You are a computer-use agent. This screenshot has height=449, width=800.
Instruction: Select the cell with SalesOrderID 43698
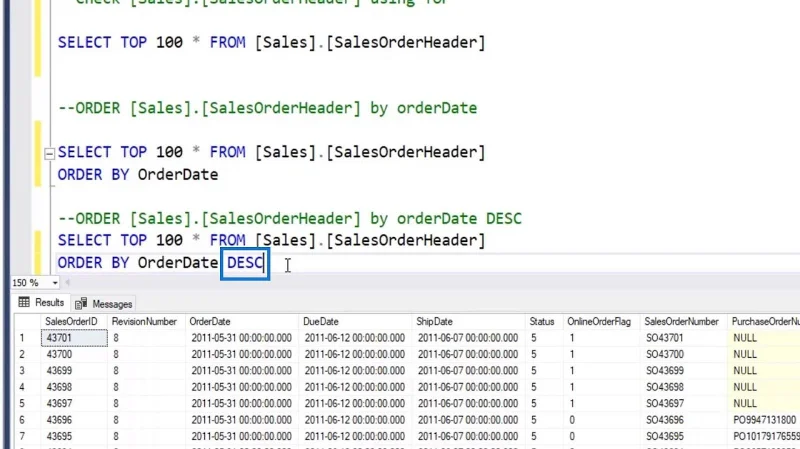click(x=74, y=387)
